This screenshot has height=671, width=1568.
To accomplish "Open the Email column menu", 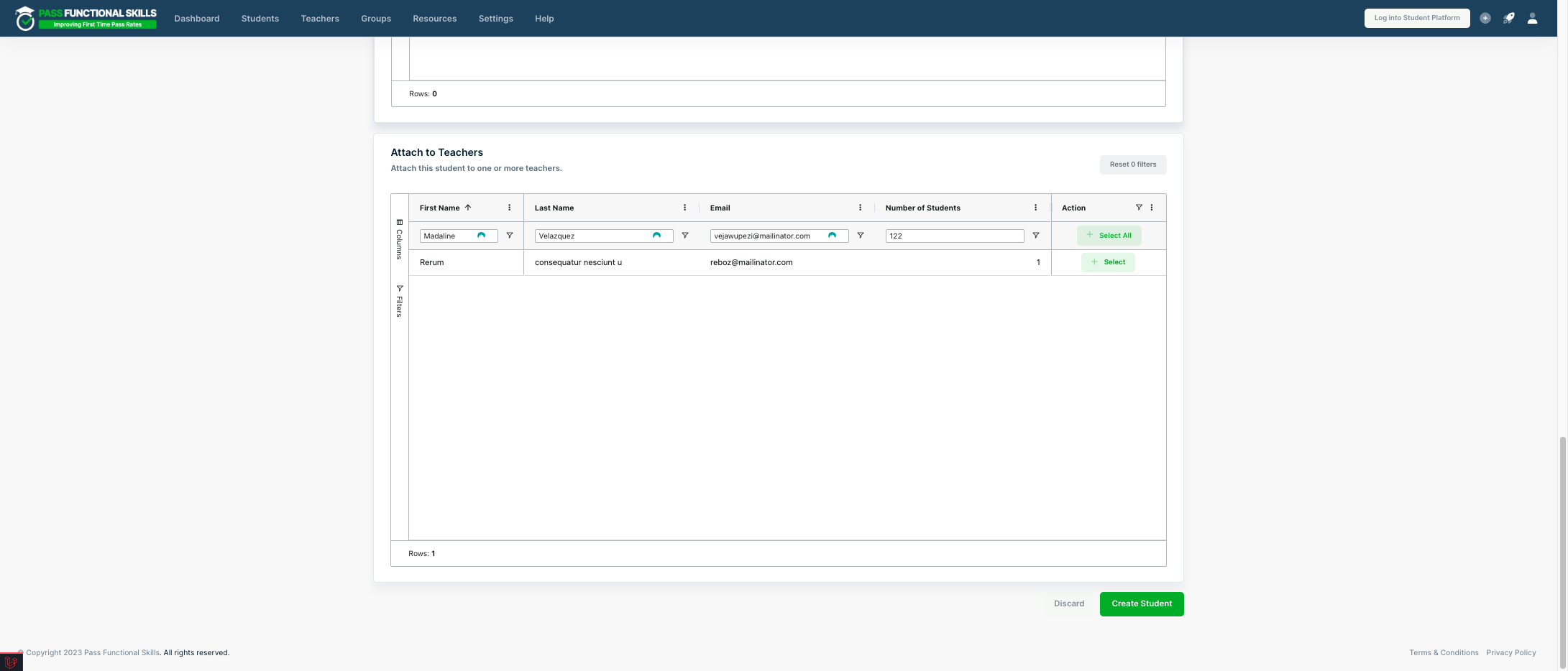I will tap(861, 208).
